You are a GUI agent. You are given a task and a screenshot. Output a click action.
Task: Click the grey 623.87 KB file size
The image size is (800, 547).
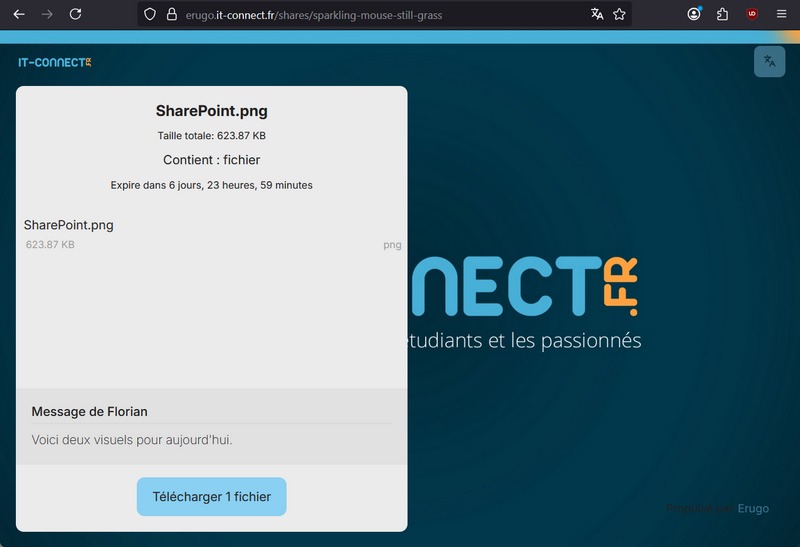click(50, 244)
